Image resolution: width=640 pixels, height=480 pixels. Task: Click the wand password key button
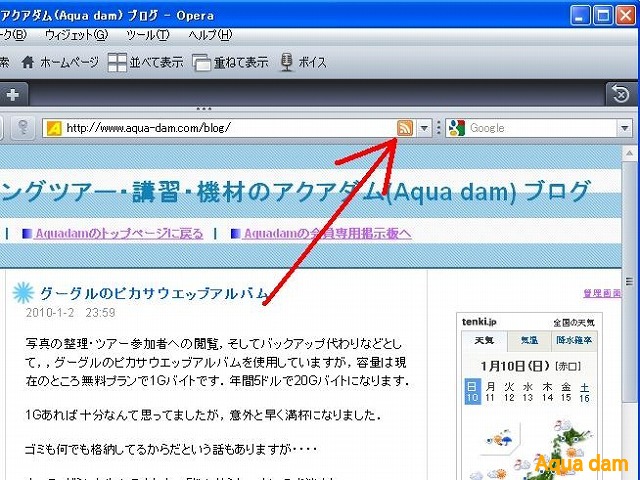tap(23, 128)
